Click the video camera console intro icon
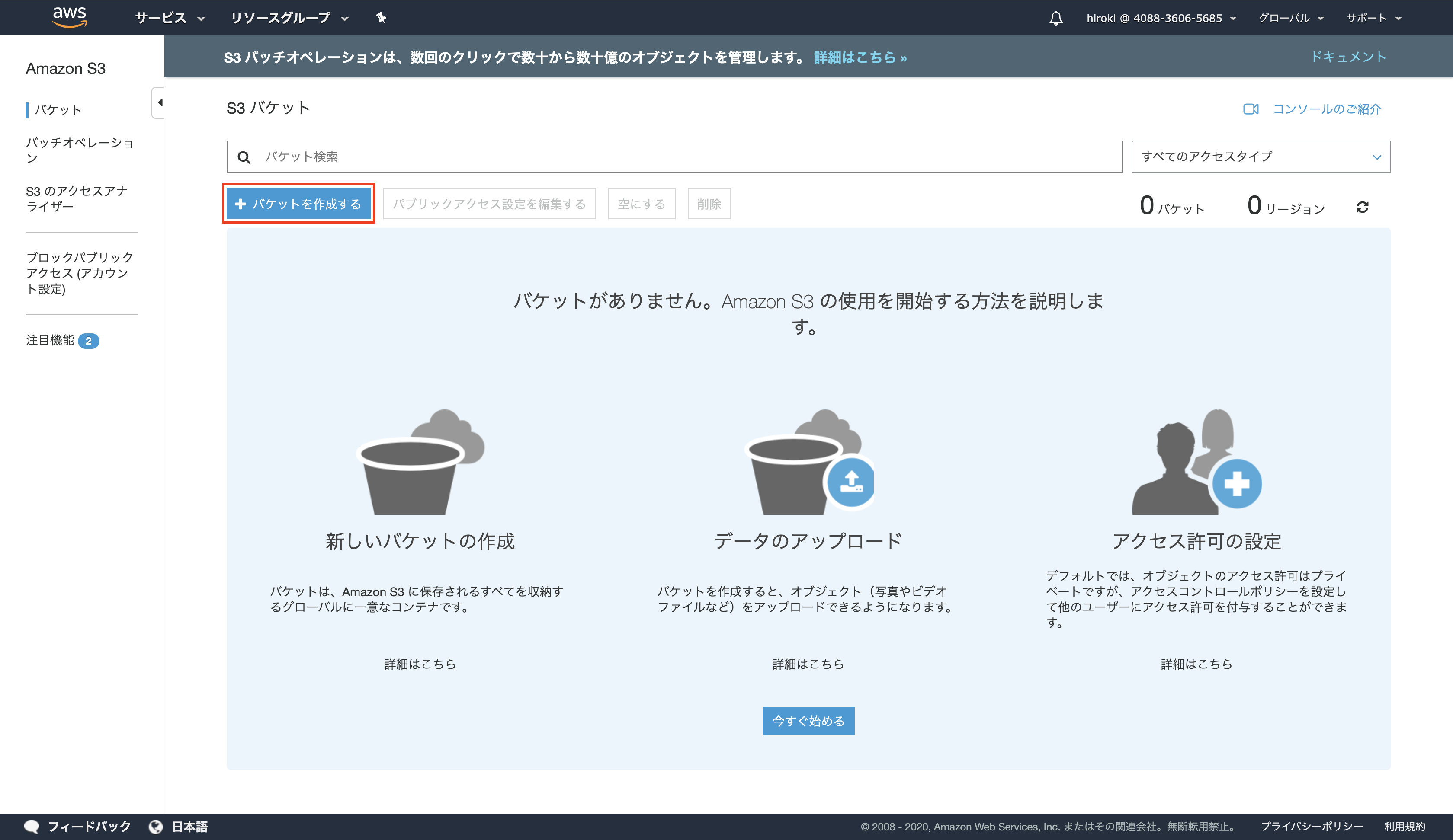Screen dimensions: 1453x840 (1250, 109)
